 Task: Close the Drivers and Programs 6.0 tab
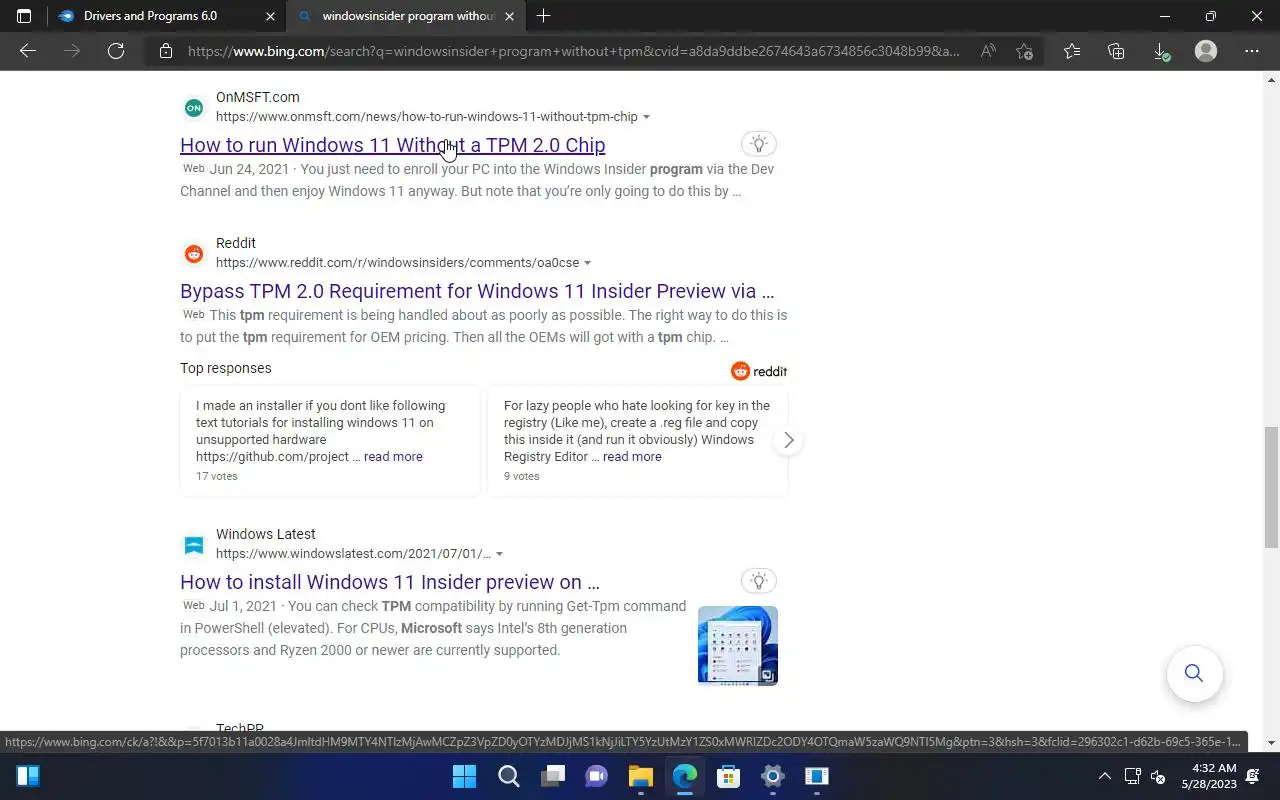point(270,16)
